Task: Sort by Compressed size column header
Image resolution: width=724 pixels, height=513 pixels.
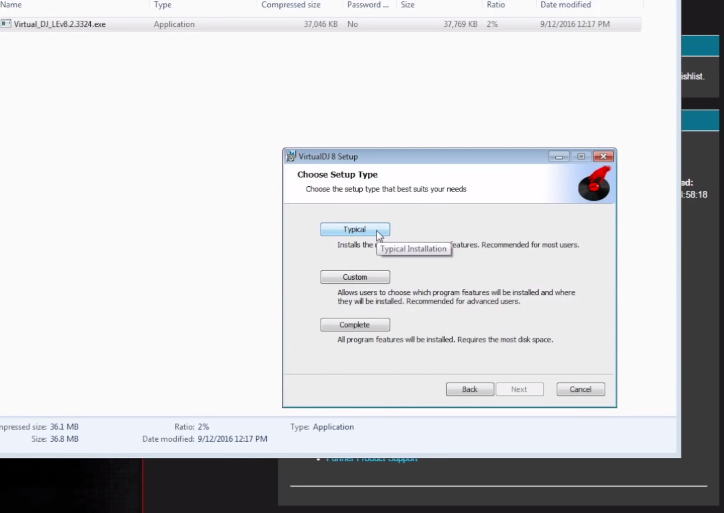Action: tap(291, 5)
